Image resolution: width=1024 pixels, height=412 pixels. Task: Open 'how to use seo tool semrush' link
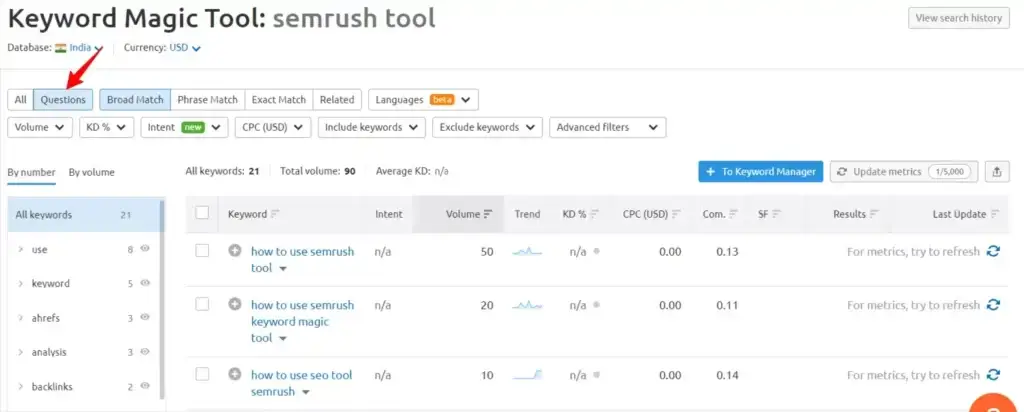pyautogui.click(x=301, y=383)
